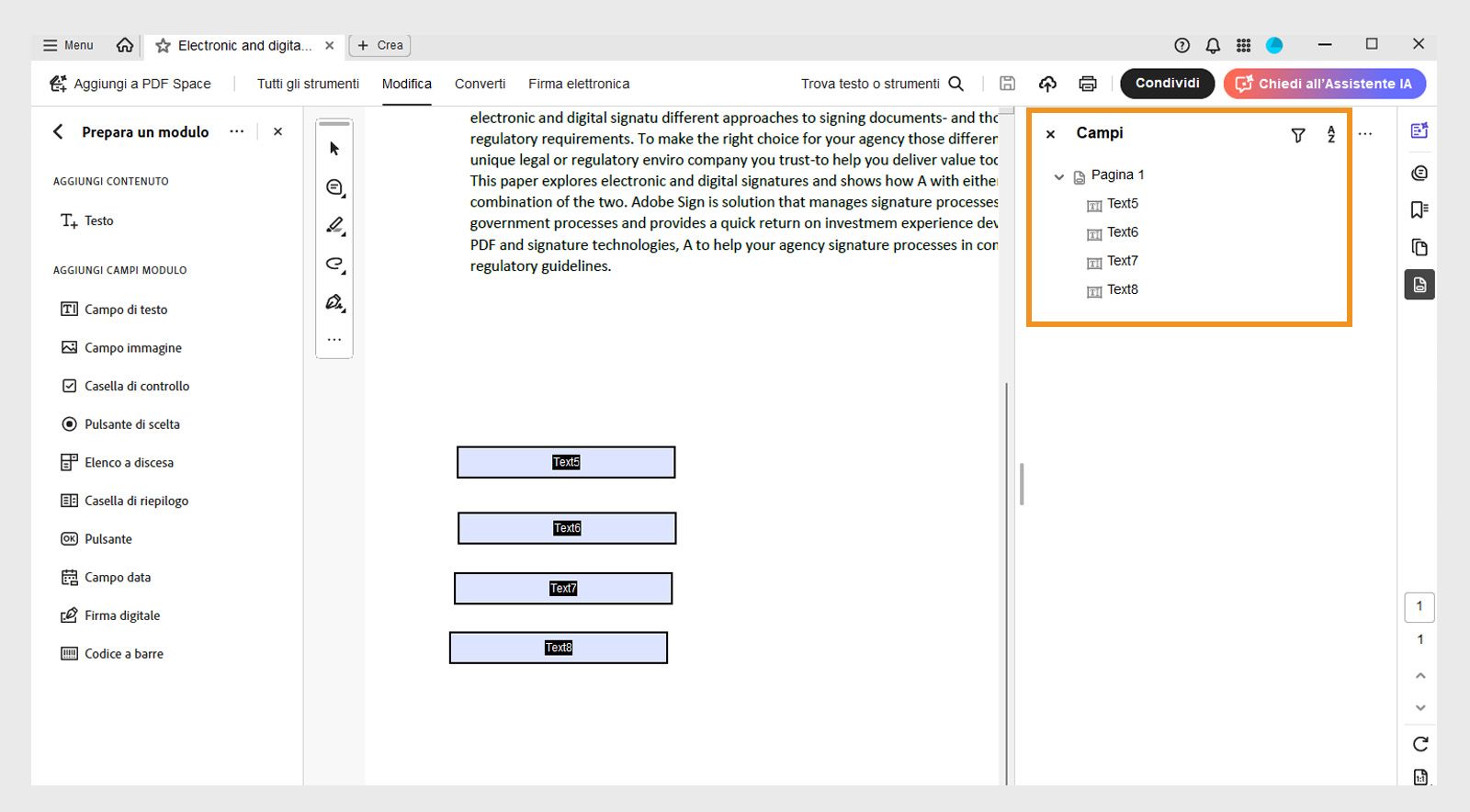
Task: Select Text7 in the Campi list
Action: 1113,261
